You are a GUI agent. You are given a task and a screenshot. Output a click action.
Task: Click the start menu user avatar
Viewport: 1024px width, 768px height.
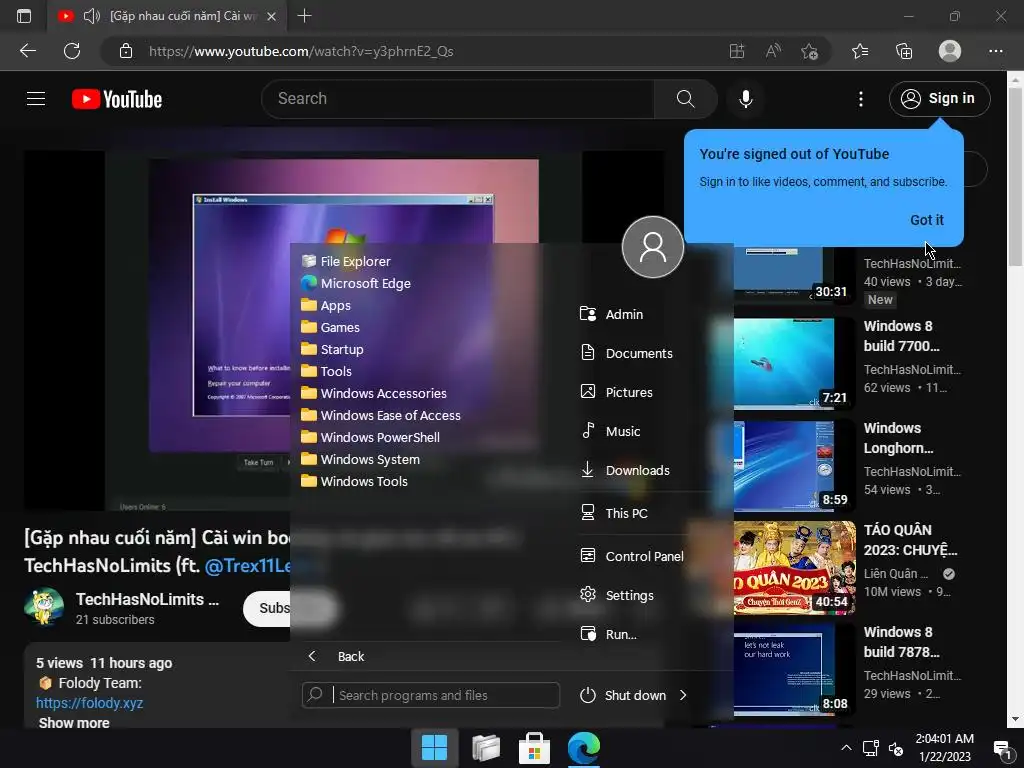click(x=652, y=247)
